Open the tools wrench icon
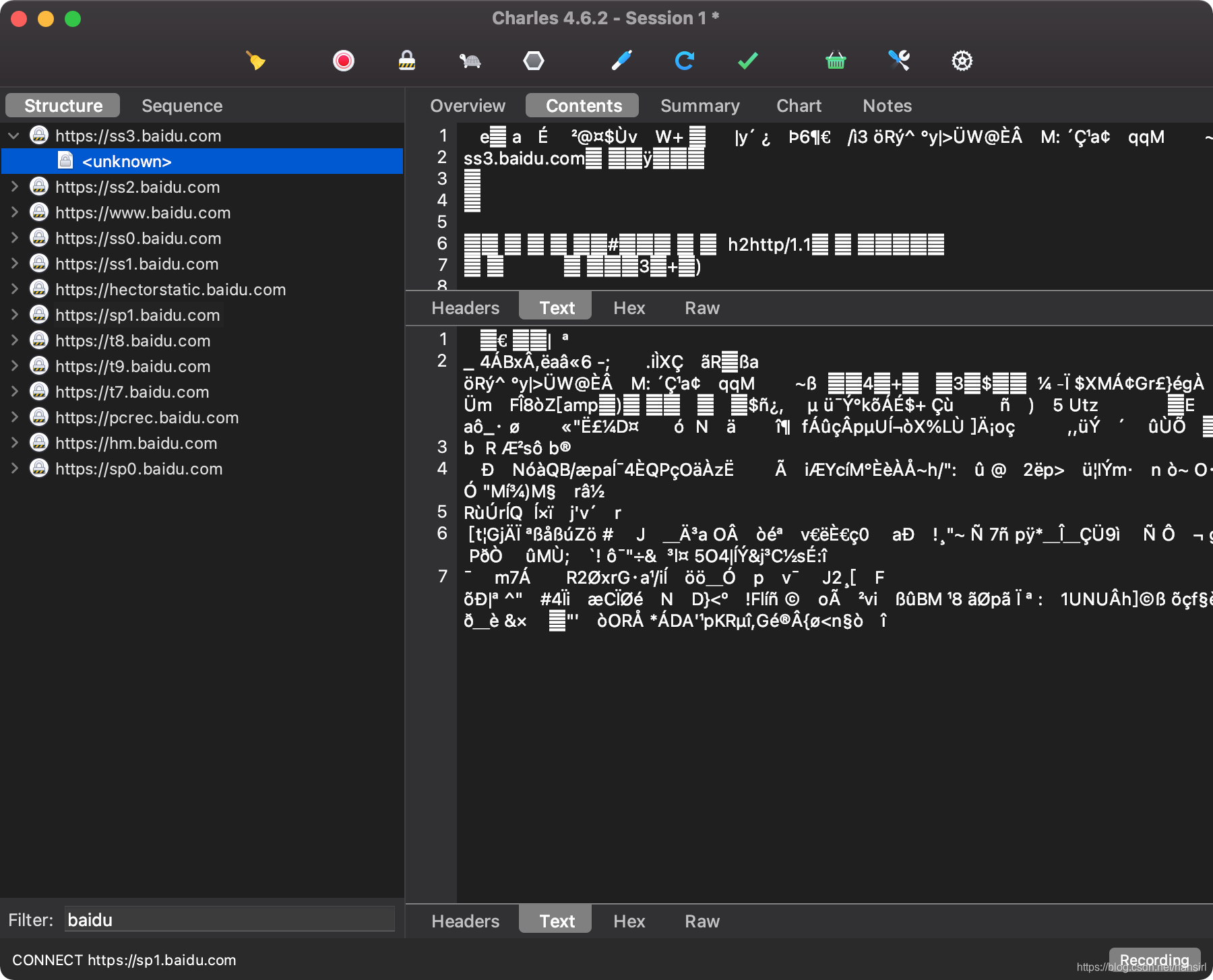1213x980 pixels. click(x=899, y=61)
